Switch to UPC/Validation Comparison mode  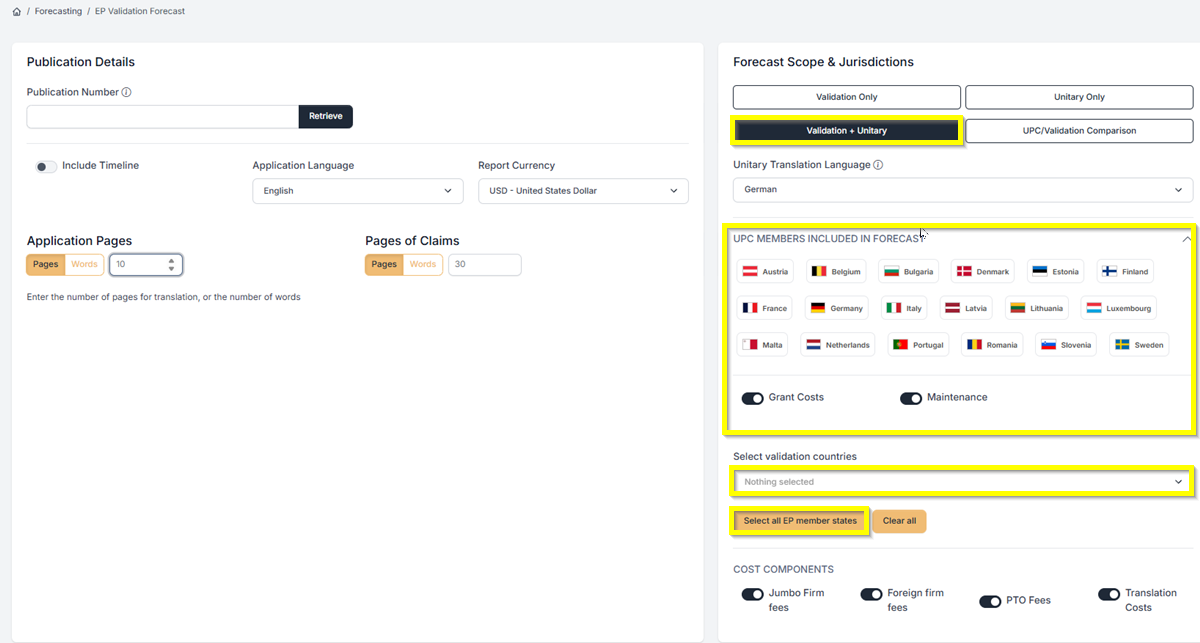click(1079, 130)
